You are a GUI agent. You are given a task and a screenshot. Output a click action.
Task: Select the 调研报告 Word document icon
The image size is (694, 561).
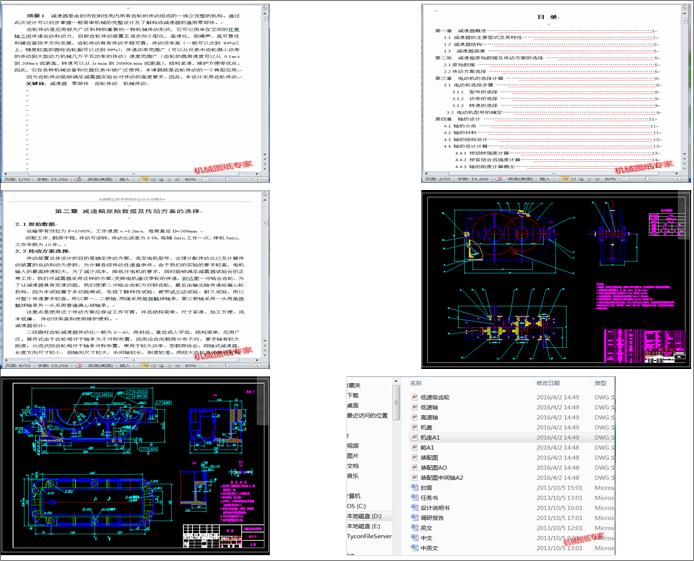tap(415, 518)
